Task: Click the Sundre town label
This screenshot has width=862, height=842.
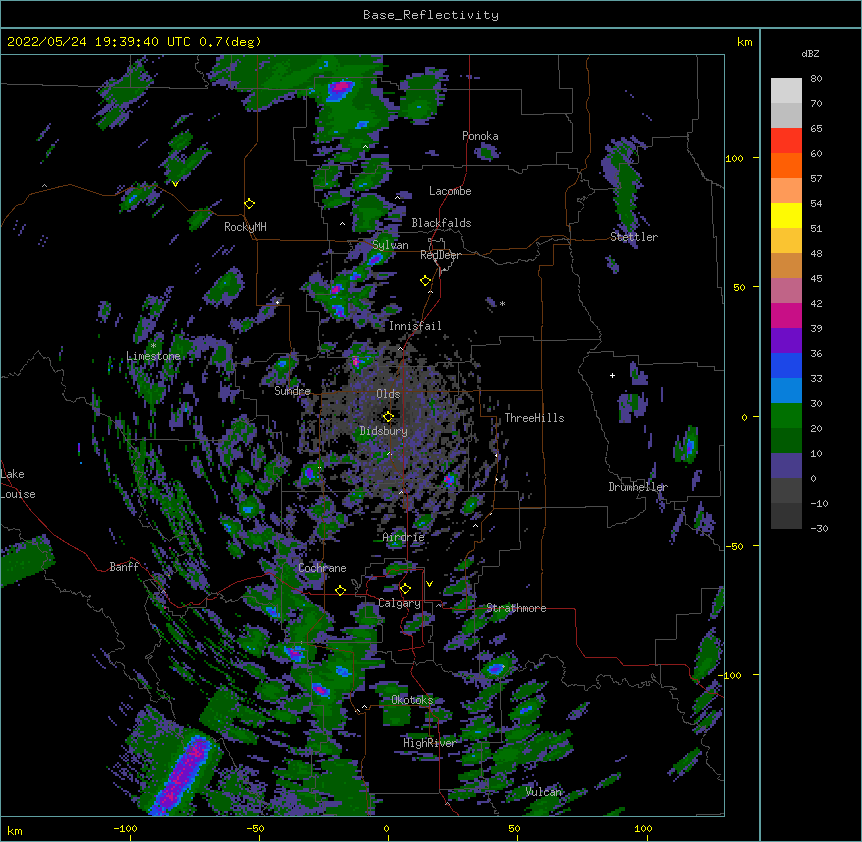Action: coord(292,391)
